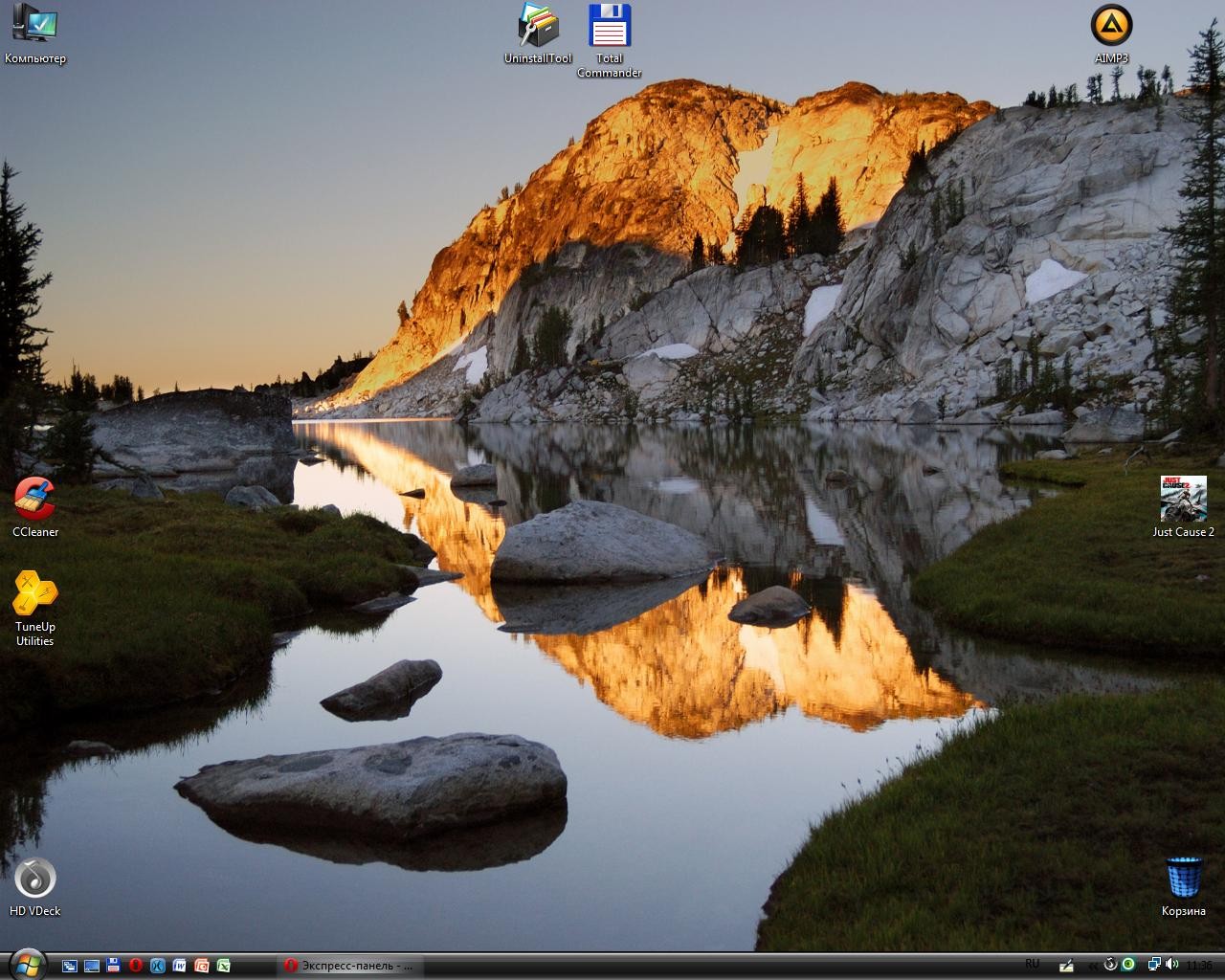Click Show Desktop in Quick Launch
The height and width of the screenshot is (980, 1225).
[x=92, y=966]
